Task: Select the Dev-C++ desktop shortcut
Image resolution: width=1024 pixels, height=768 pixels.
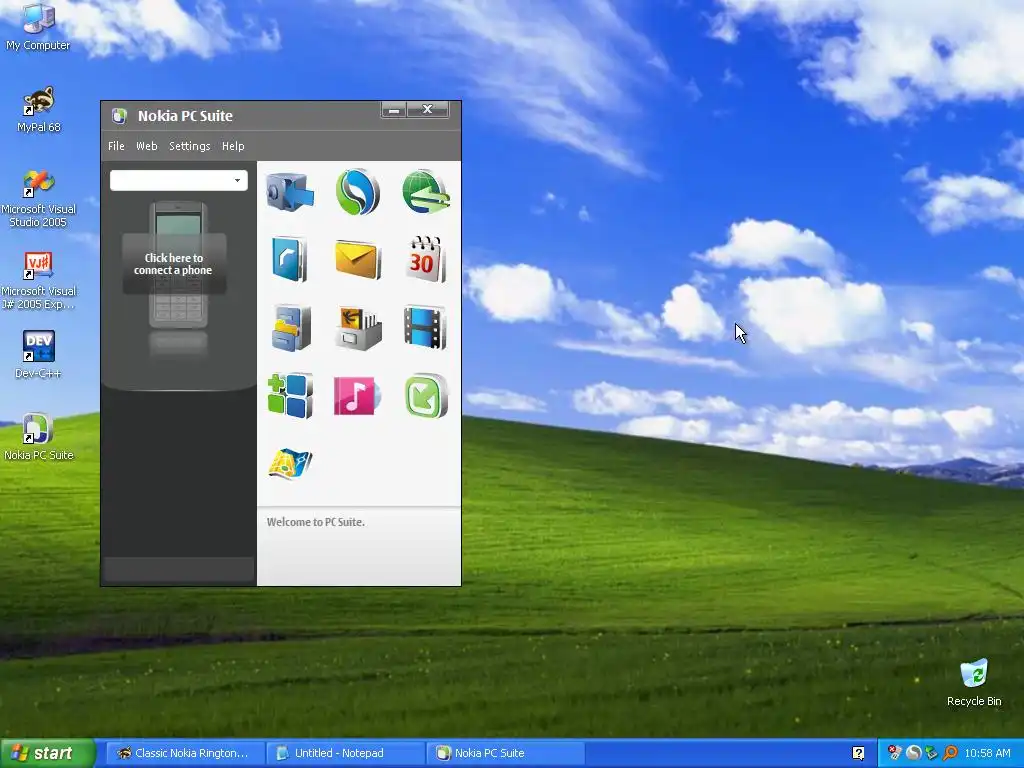Action: point(39,355)
